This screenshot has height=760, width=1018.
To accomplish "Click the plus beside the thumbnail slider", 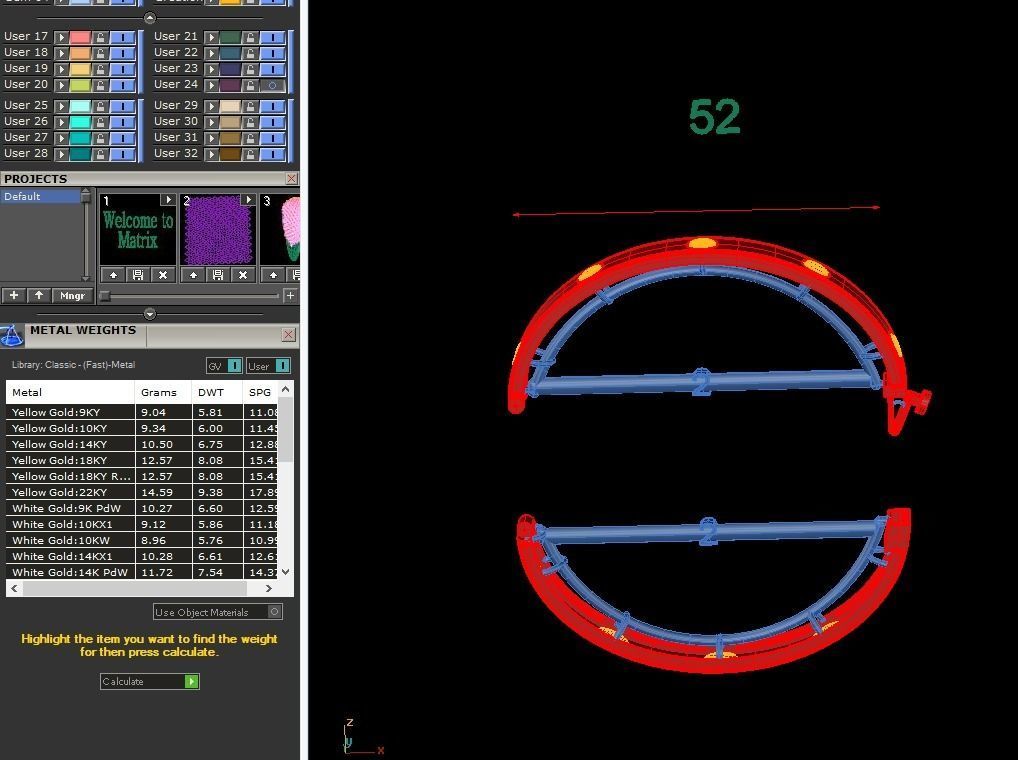I will (x=290, y=296).
